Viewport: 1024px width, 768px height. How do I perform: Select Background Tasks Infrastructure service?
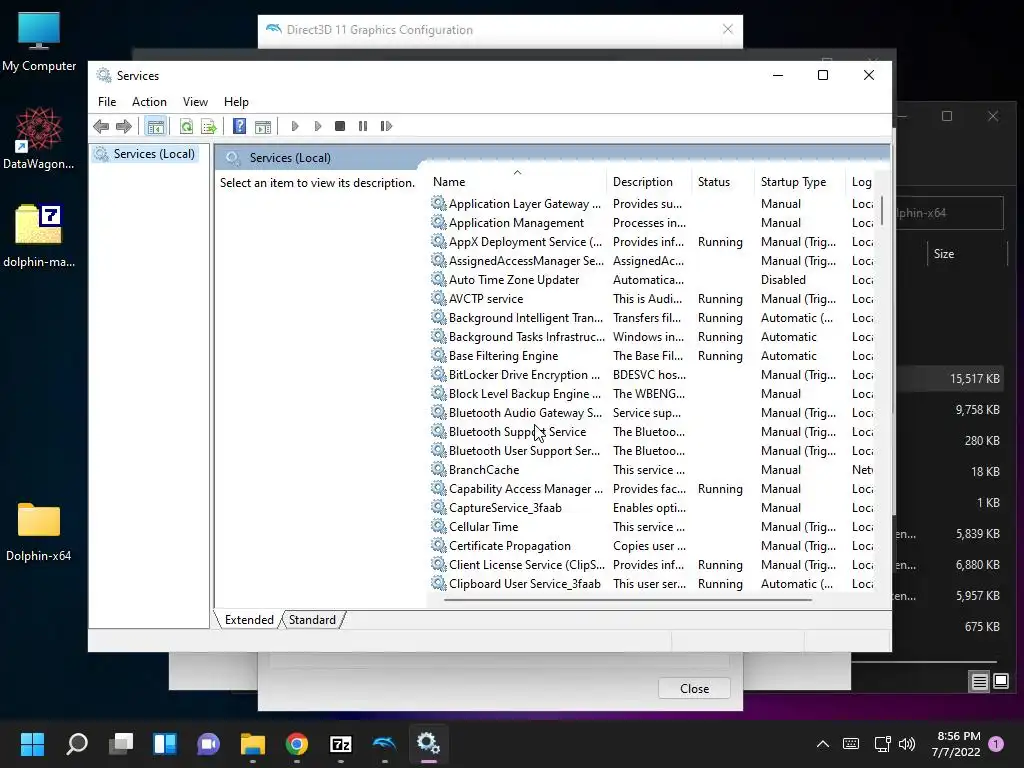coord(651,336)
